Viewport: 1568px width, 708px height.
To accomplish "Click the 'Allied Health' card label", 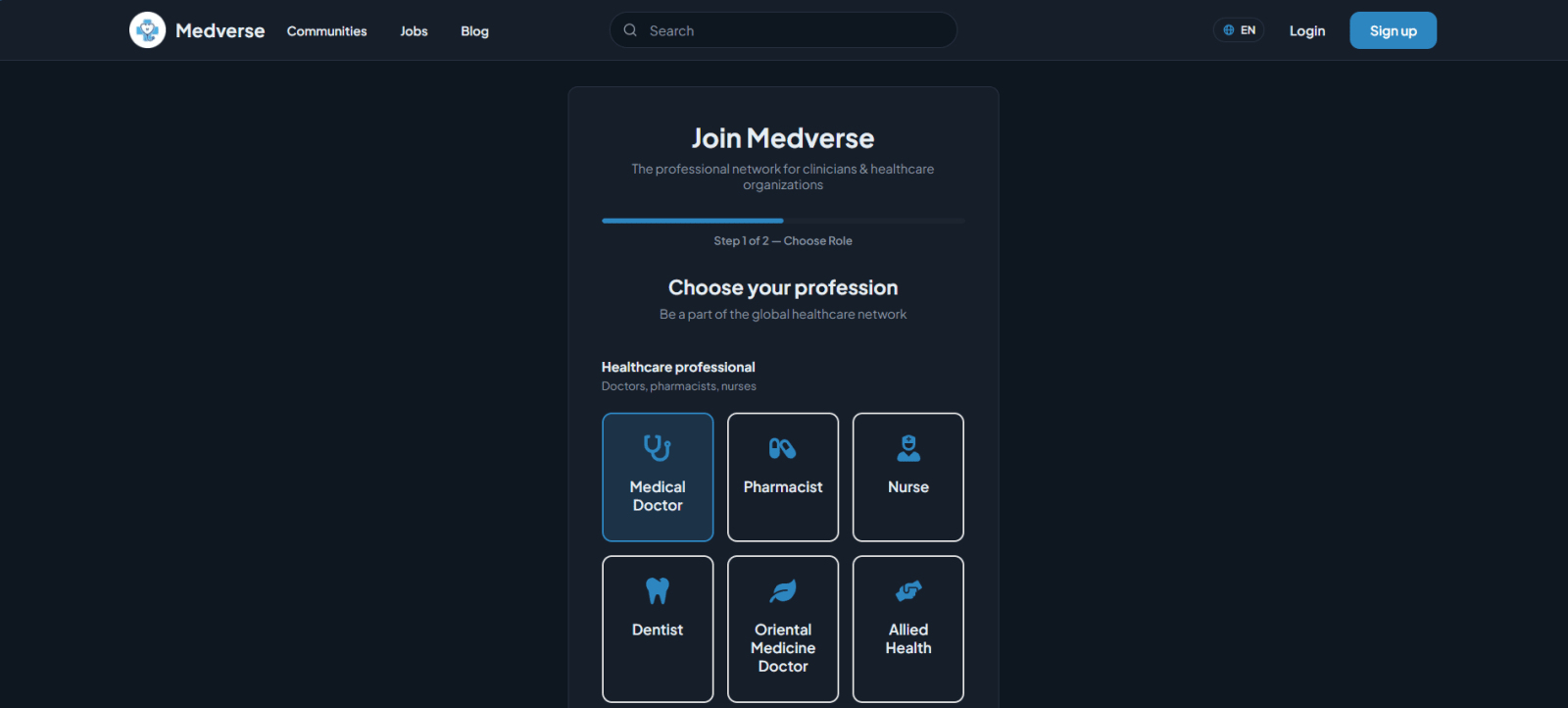I will pyautogui.click(x=908, y=639).
